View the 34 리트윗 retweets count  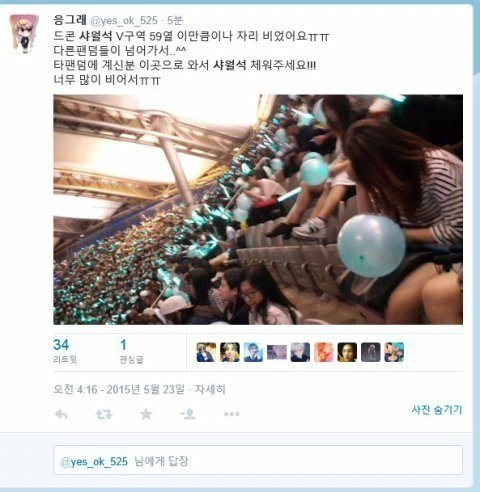(x=65, y=351)
